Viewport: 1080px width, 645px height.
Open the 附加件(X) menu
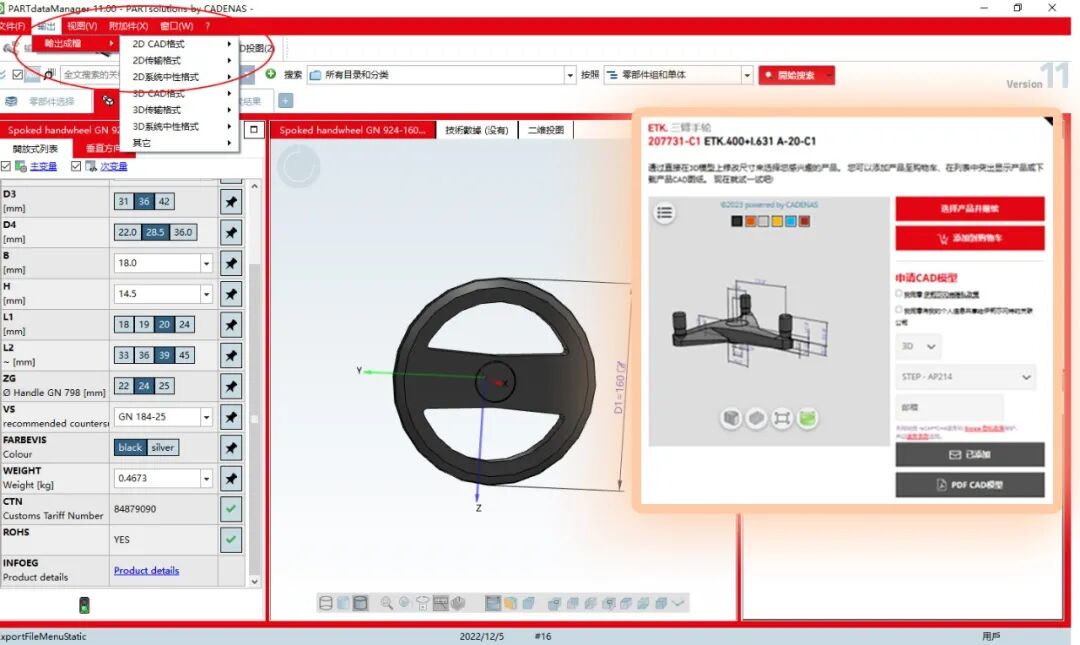point(128,26)
